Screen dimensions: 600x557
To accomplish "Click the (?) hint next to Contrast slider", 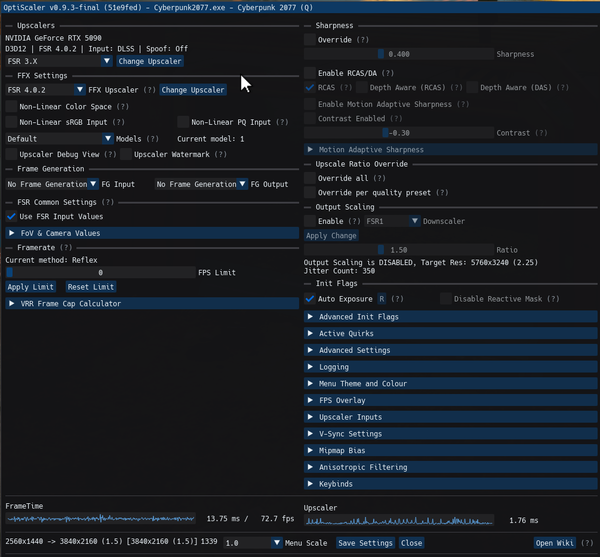I will (x=541, y=133).
